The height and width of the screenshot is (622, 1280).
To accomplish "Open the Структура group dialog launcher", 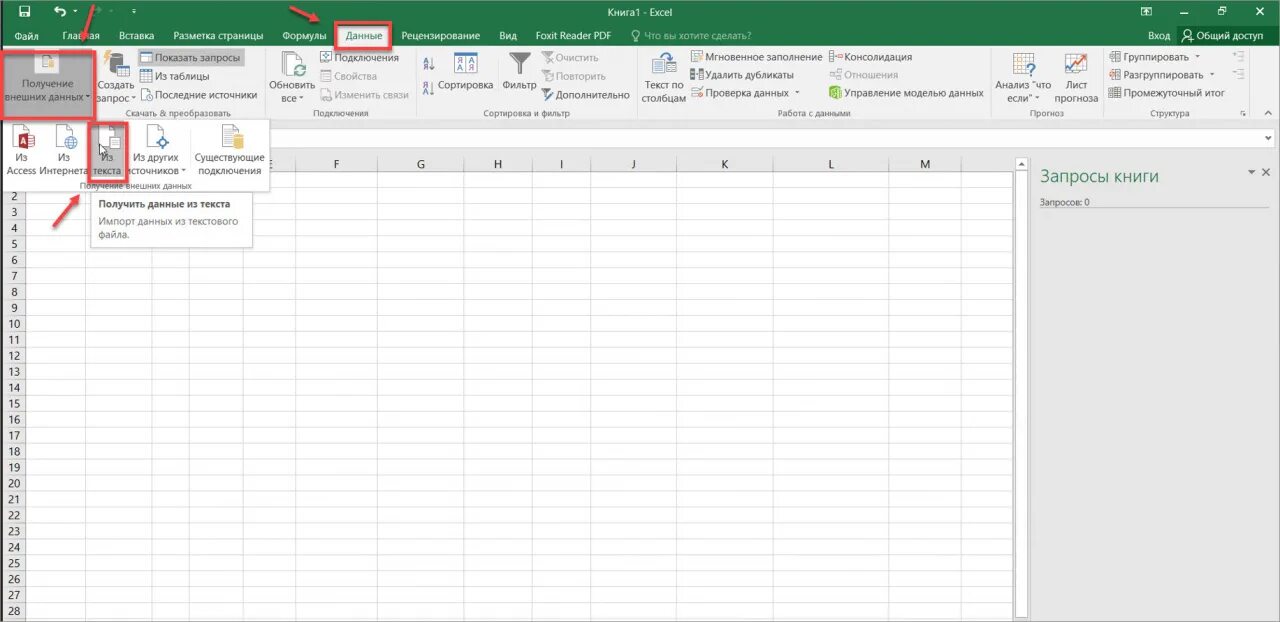I will tap(1243, 113).
